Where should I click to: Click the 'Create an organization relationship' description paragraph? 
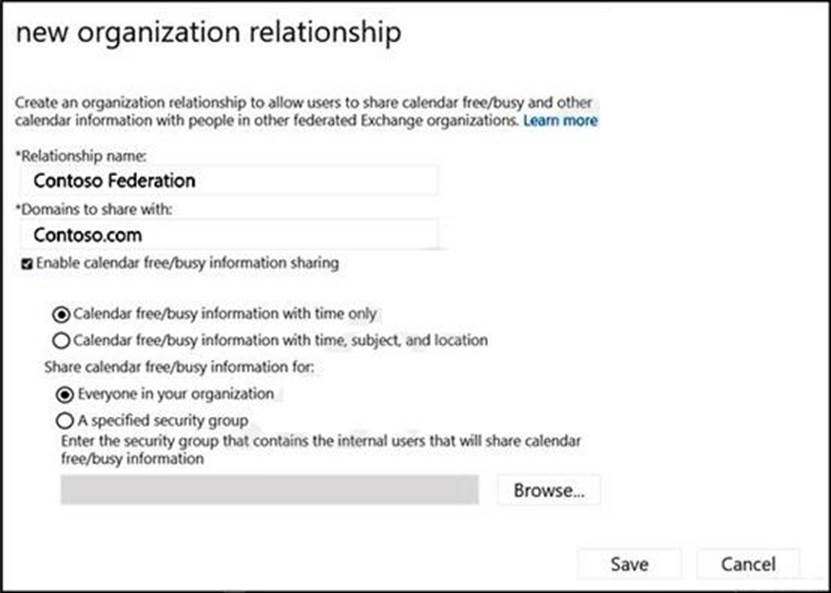tap(300, 111)
